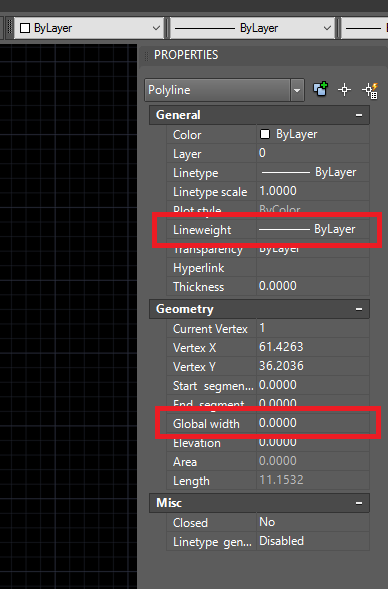Click the General section header label

(x=178, y=115)
